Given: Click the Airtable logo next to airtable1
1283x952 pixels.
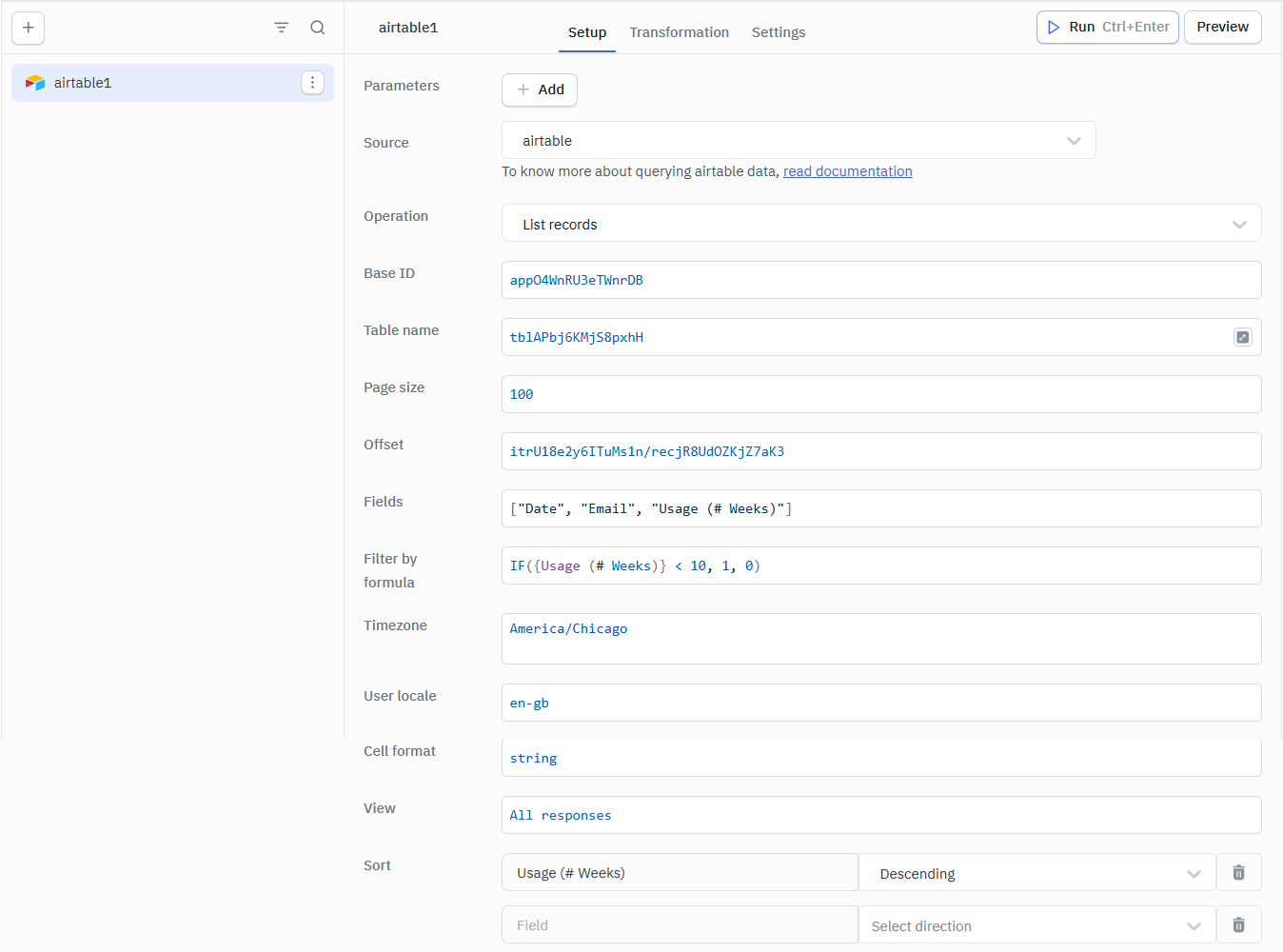Looking at the screenshot, I should 35,83.
